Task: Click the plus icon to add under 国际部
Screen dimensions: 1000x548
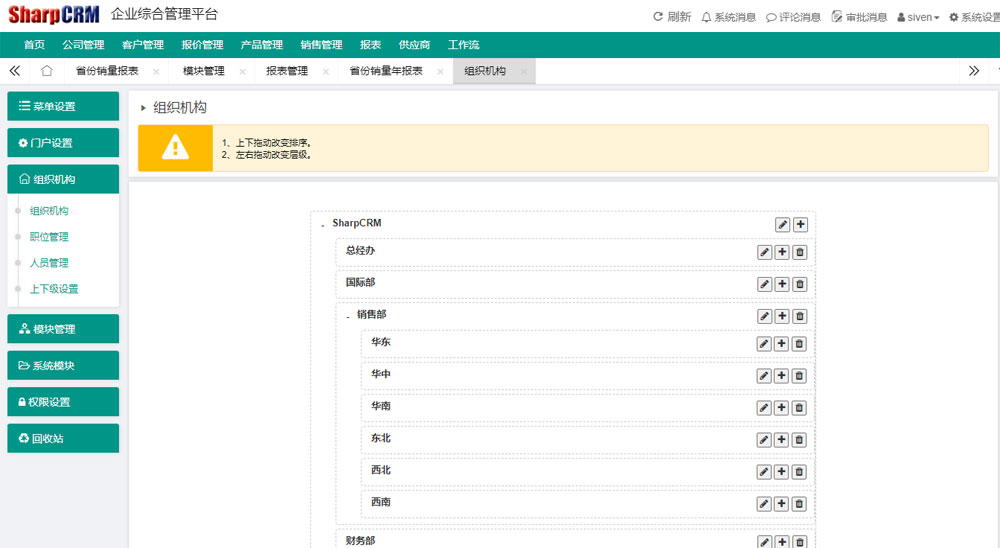Action: 782,284
